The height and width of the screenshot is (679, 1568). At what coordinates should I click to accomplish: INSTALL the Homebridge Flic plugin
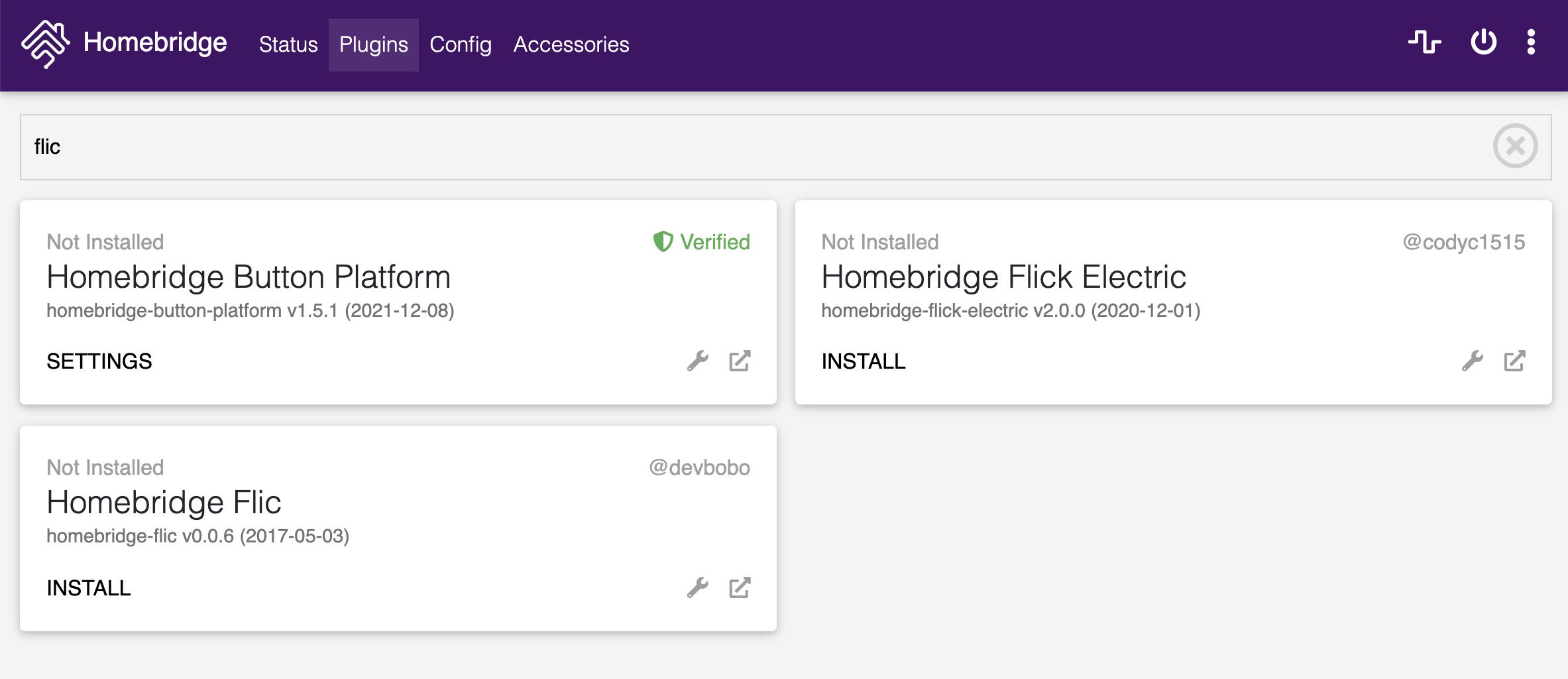(x=89, y=588)
